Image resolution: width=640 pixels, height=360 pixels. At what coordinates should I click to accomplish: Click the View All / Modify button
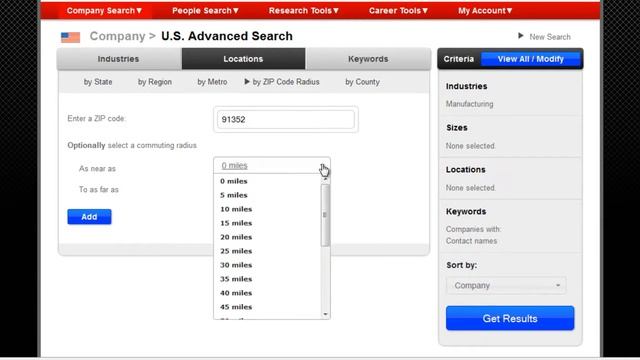coord(531,59)
